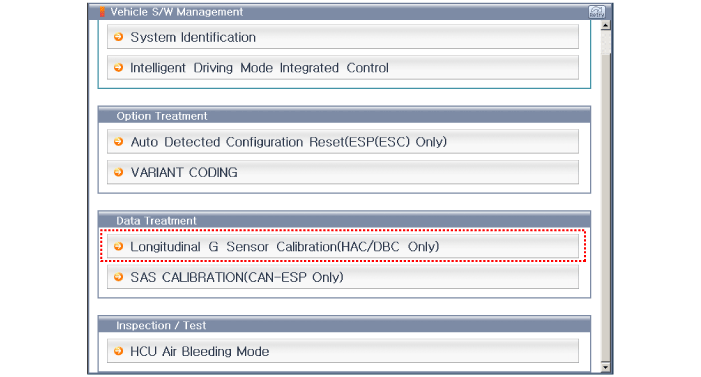
Task: Click orange arrow icon next to VARIANT CODING
Action: 118,172
